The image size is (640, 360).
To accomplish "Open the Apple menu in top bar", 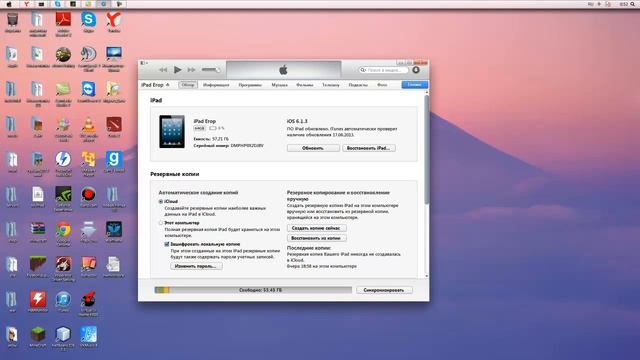I will pos(9,4).
